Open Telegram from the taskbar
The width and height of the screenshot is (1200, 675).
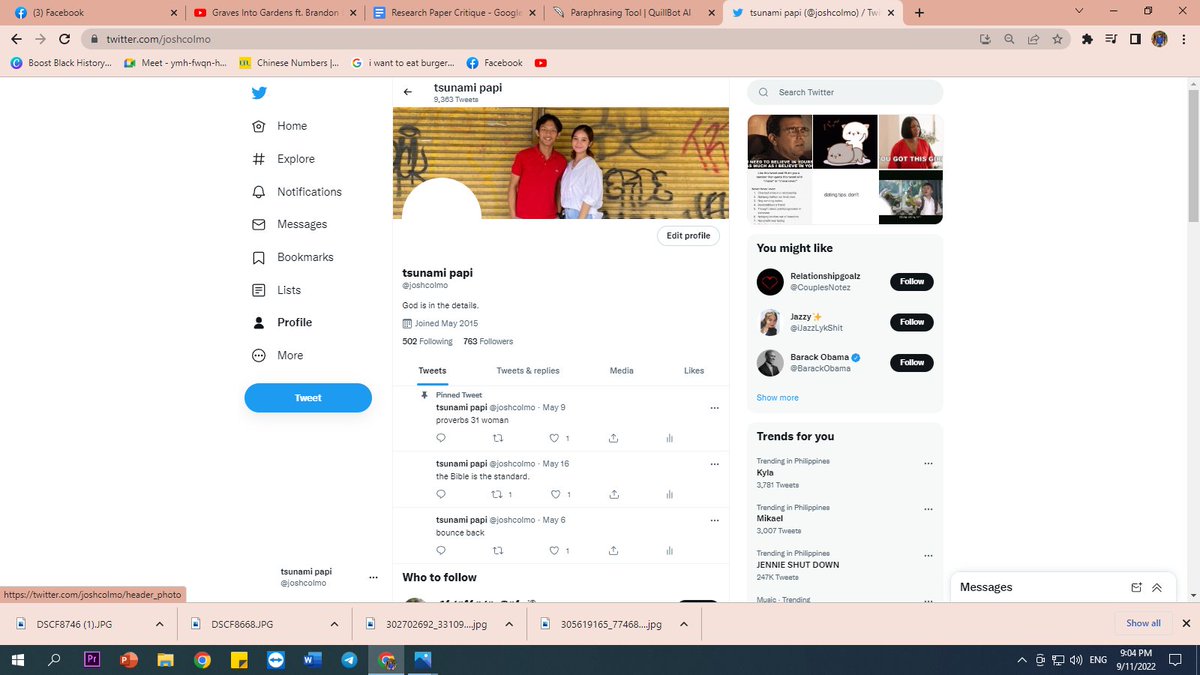pos(349,660)
